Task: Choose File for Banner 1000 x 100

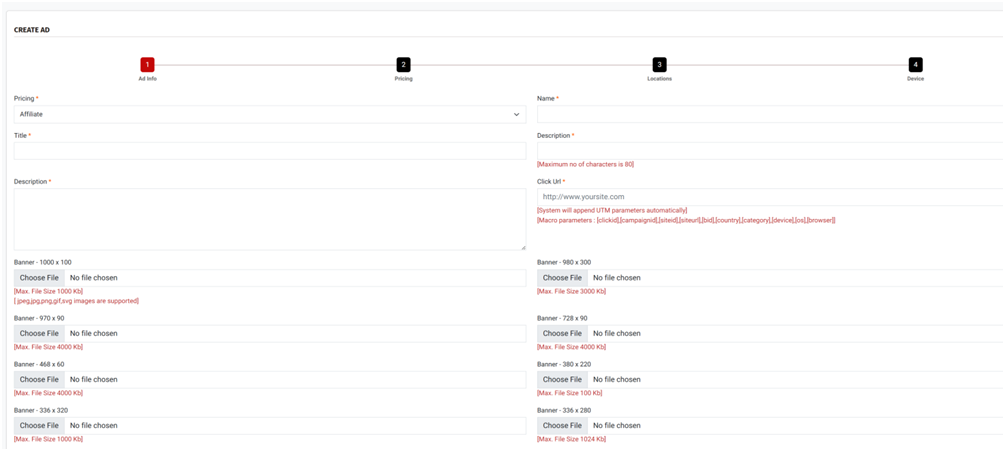Action: [39, 278]
